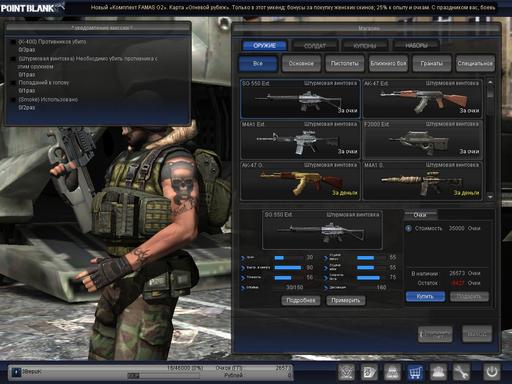Open the НАБОРЫ tab
The image size is (512, 384).
pyautogui.click(x=416, y=46)
